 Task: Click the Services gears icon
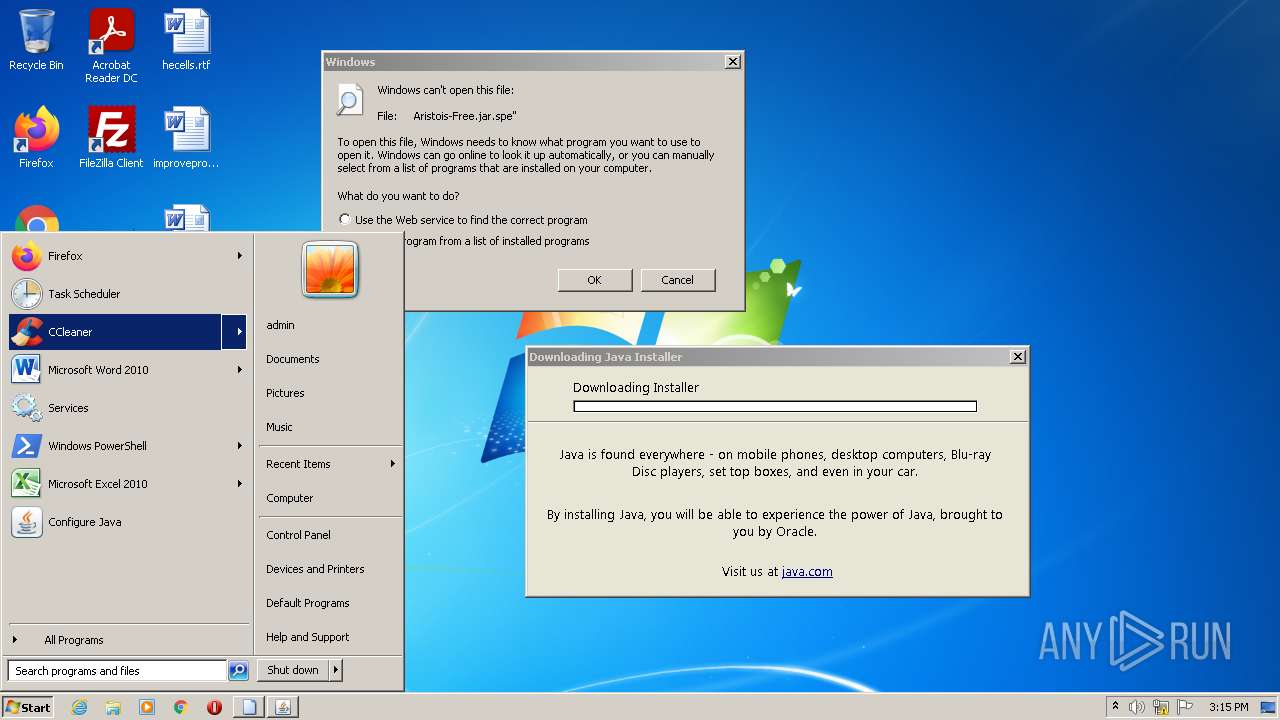pyautogui.click(x=27, y=408)
